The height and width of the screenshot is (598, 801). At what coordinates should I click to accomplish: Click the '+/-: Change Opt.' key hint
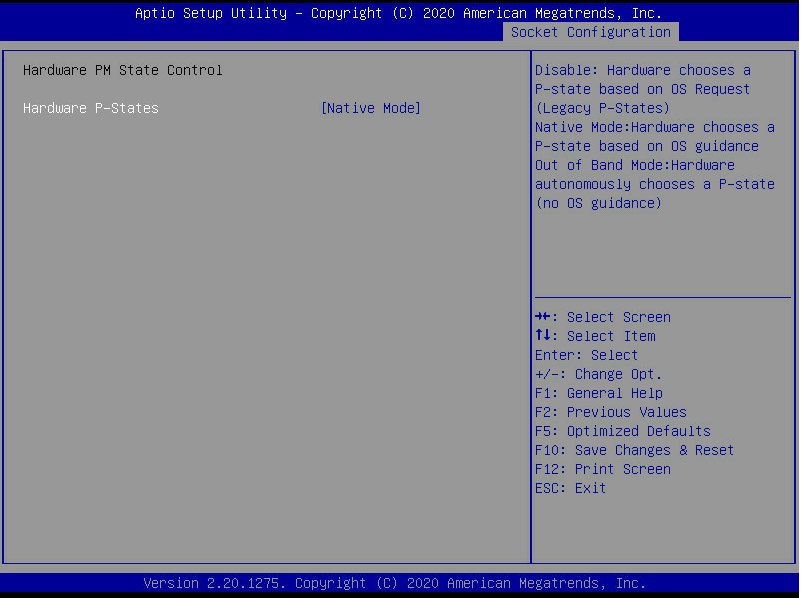[598, 374]
